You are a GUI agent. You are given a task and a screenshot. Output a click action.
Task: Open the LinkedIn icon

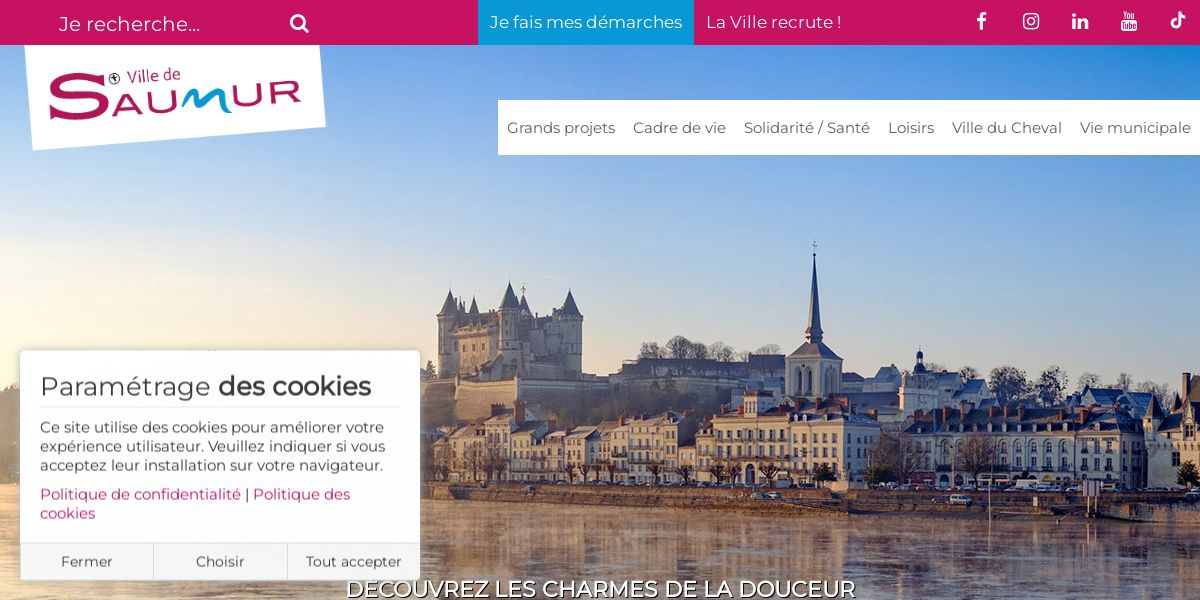[x=1080, y=21]
